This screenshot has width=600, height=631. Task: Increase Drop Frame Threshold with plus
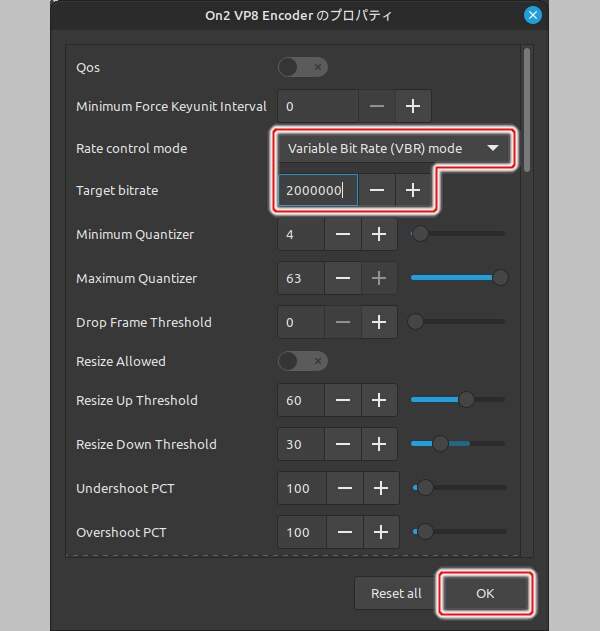(379, 323)
